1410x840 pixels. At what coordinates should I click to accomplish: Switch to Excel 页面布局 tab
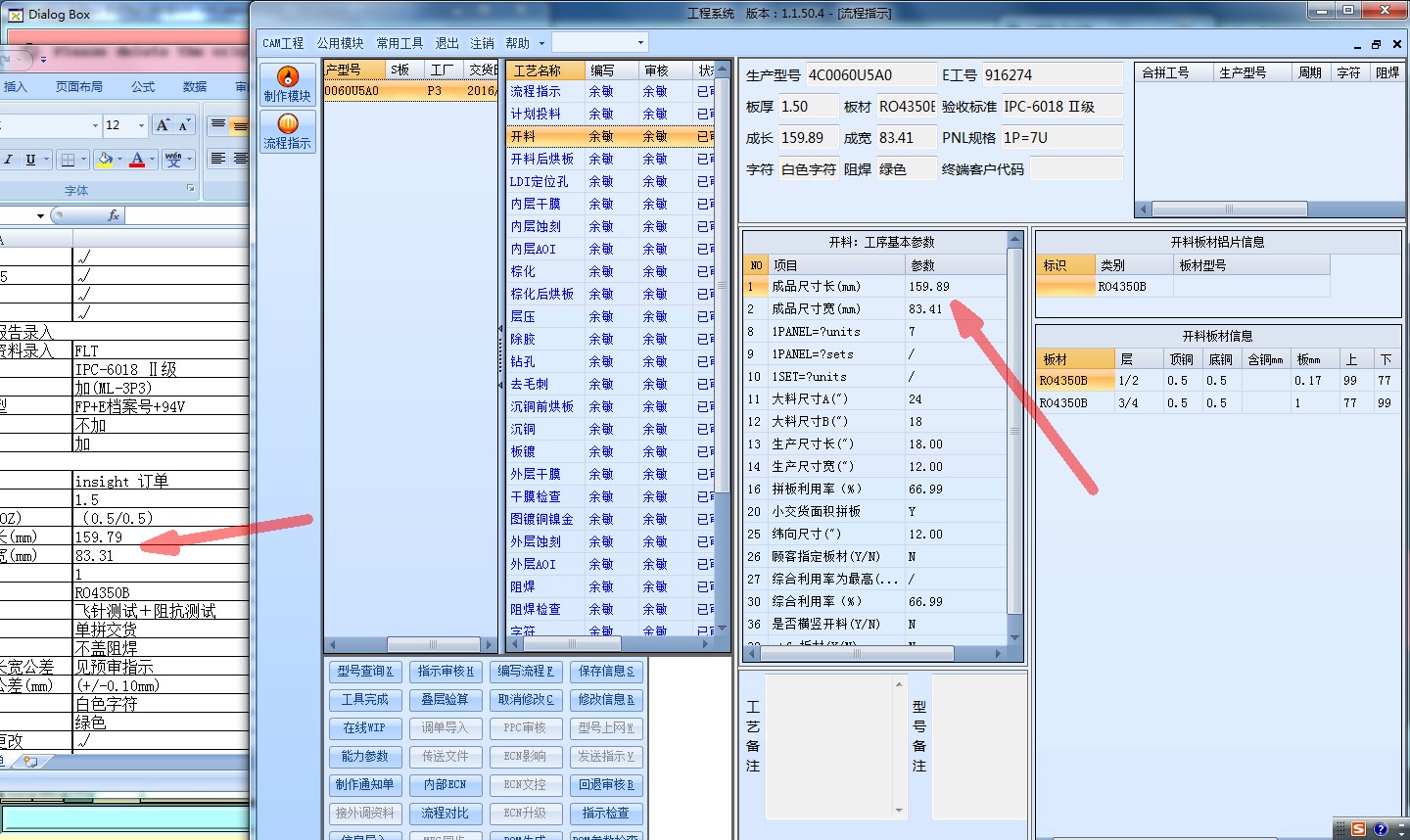pyautogui.click(x=79, y=87)
